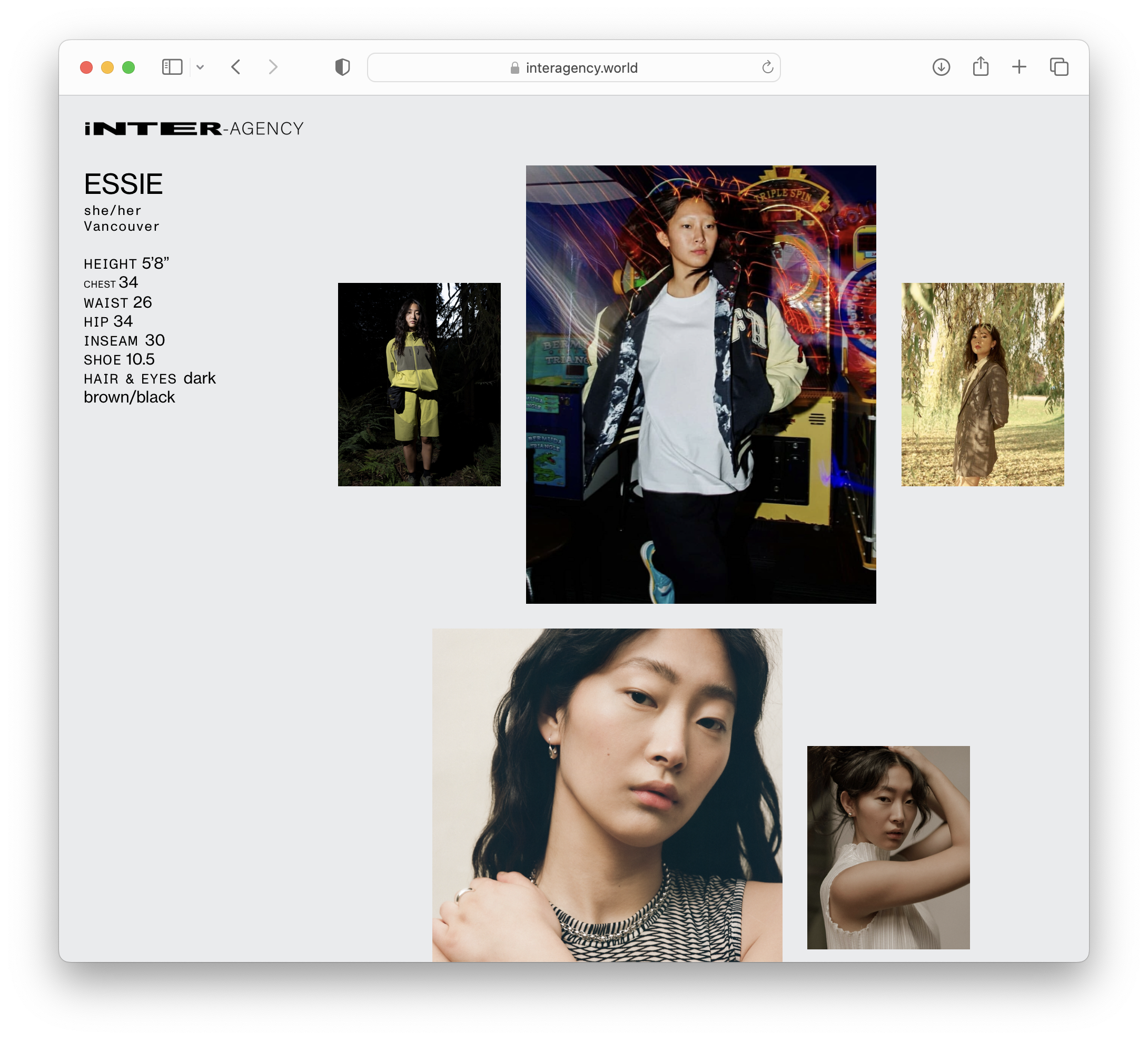
Task: Click the Inter-Agency logo link
Action: [194, 129]
